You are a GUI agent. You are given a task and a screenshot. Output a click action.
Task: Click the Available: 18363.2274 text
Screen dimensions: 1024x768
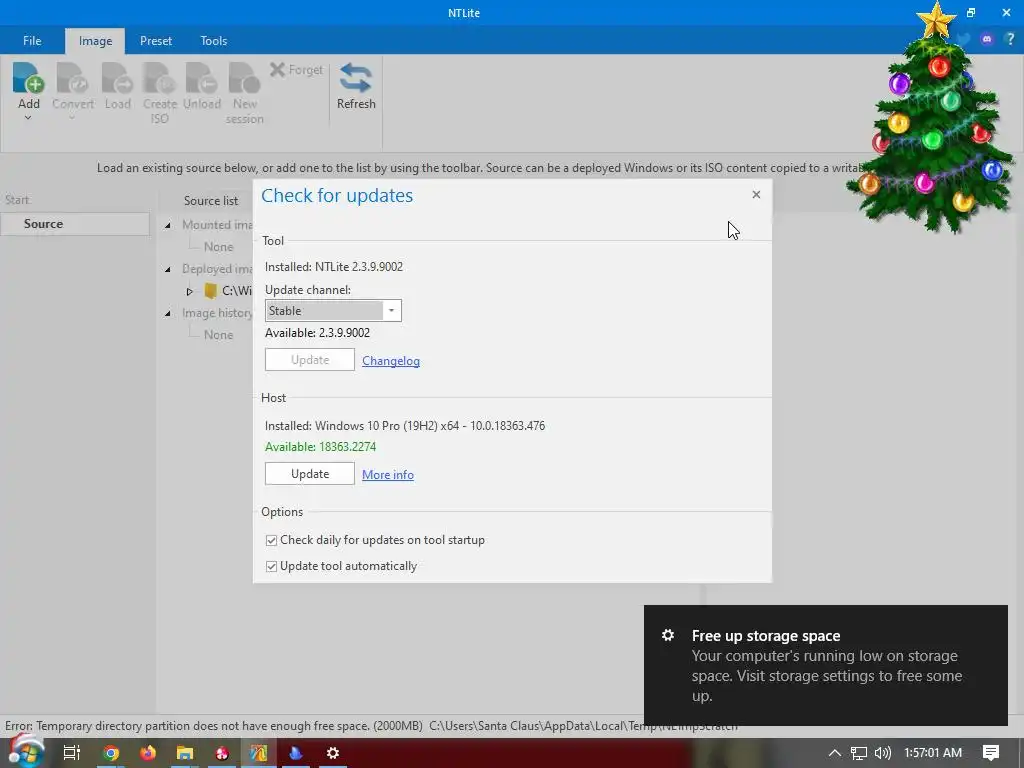tap(320, 447)
